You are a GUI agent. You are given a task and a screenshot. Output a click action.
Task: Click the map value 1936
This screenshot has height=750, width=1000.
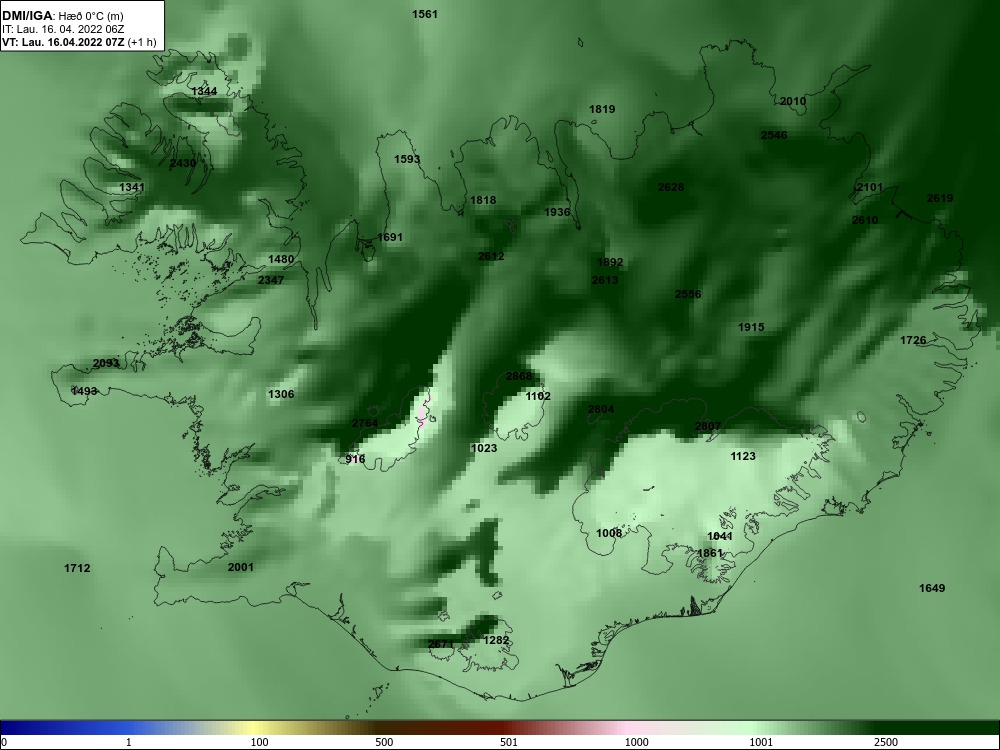557,212
